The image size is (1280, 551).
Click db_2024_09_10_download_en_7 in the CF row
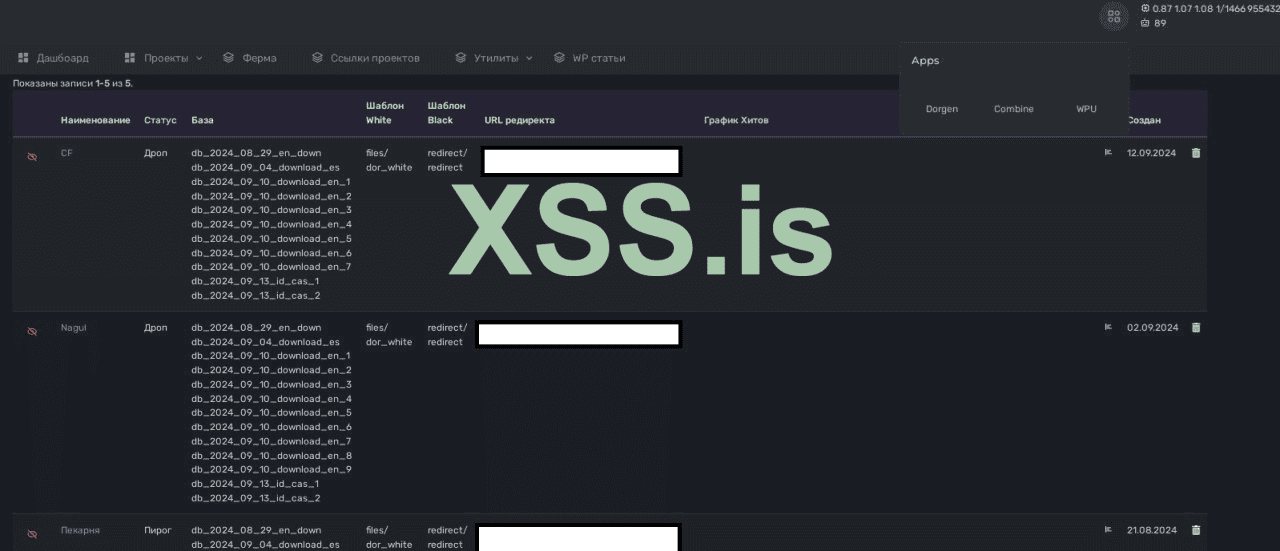point(271,267)
